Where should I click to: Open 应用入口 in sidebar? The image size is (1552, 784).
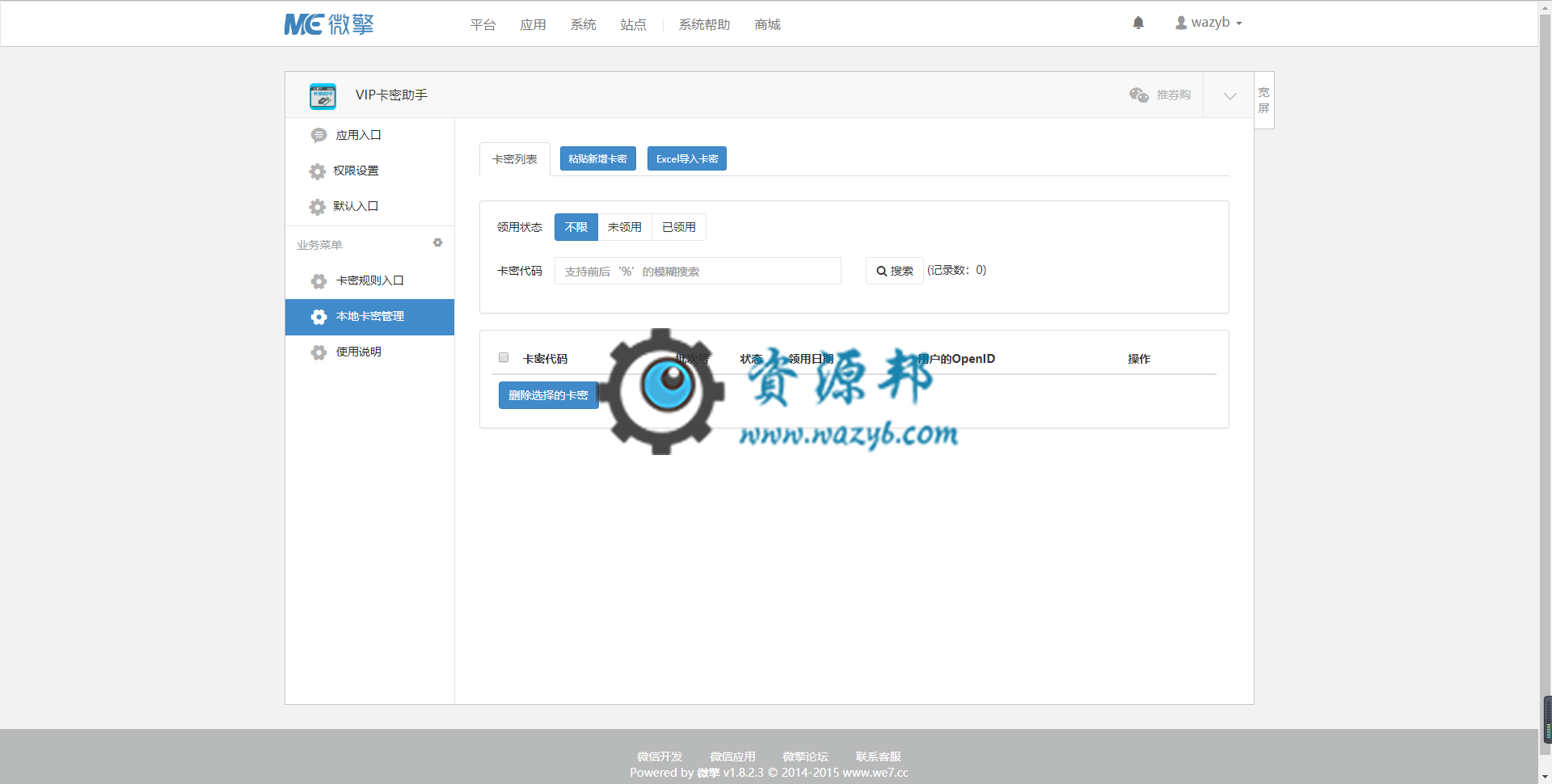(x=358, y=135)
